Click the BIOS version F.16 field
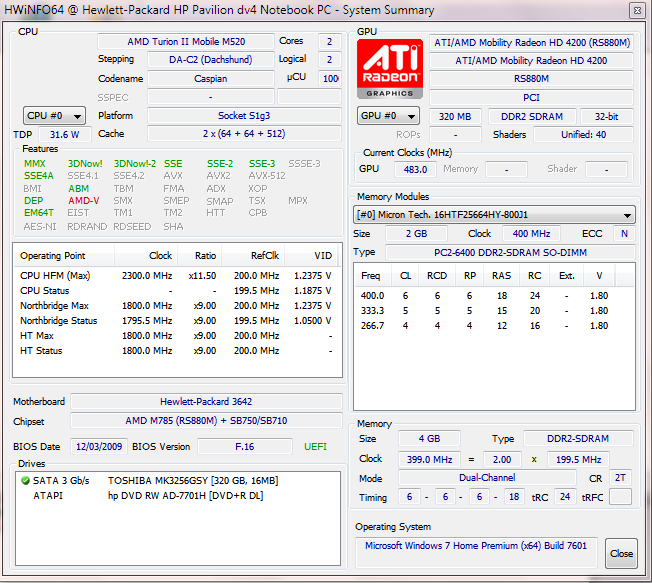Image resolution: width=652 pixels, height=583 pixels. coord(244,447)
